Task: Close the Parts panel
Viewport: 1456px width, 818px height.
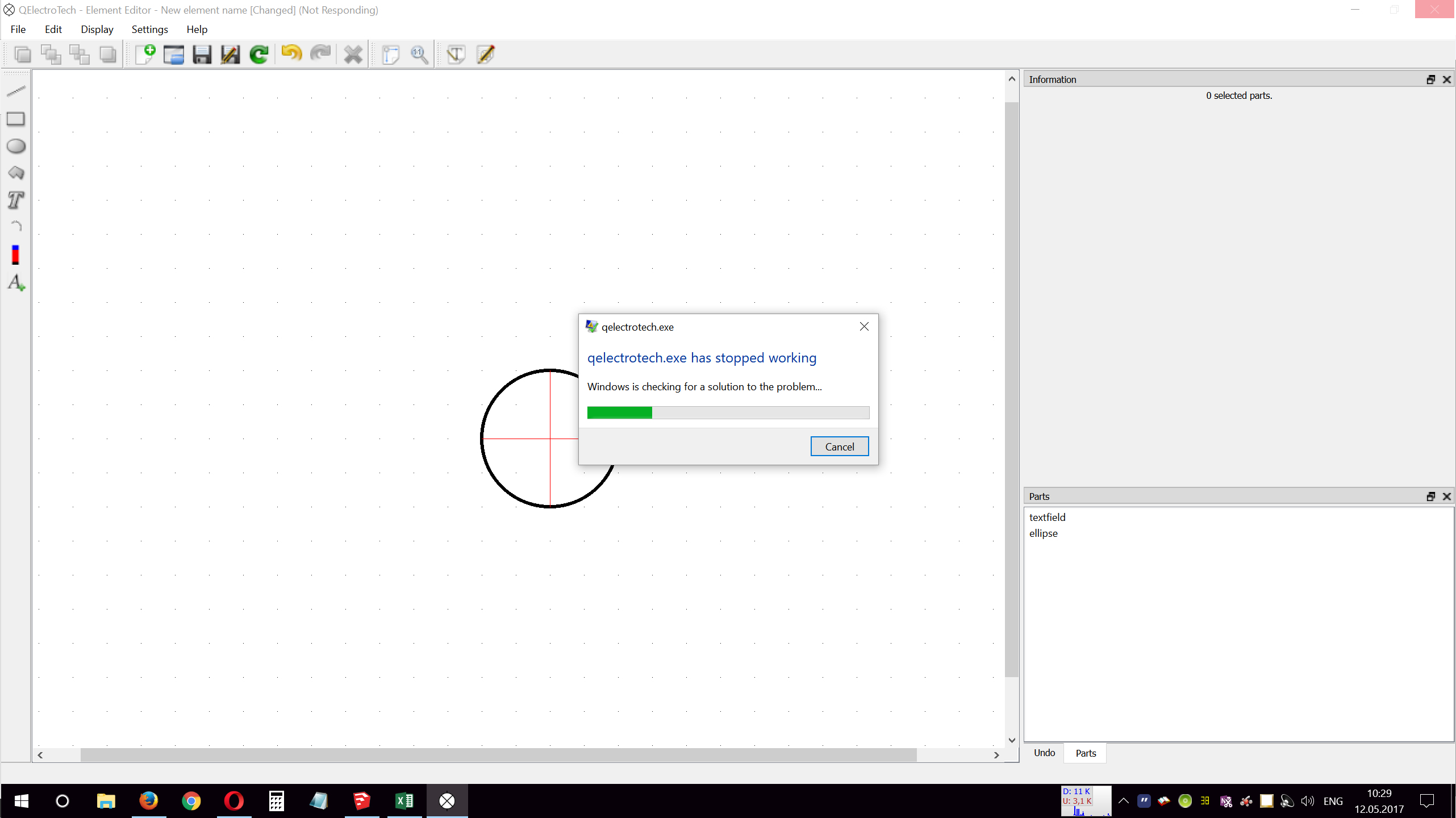Action: tap(1446, 496)
